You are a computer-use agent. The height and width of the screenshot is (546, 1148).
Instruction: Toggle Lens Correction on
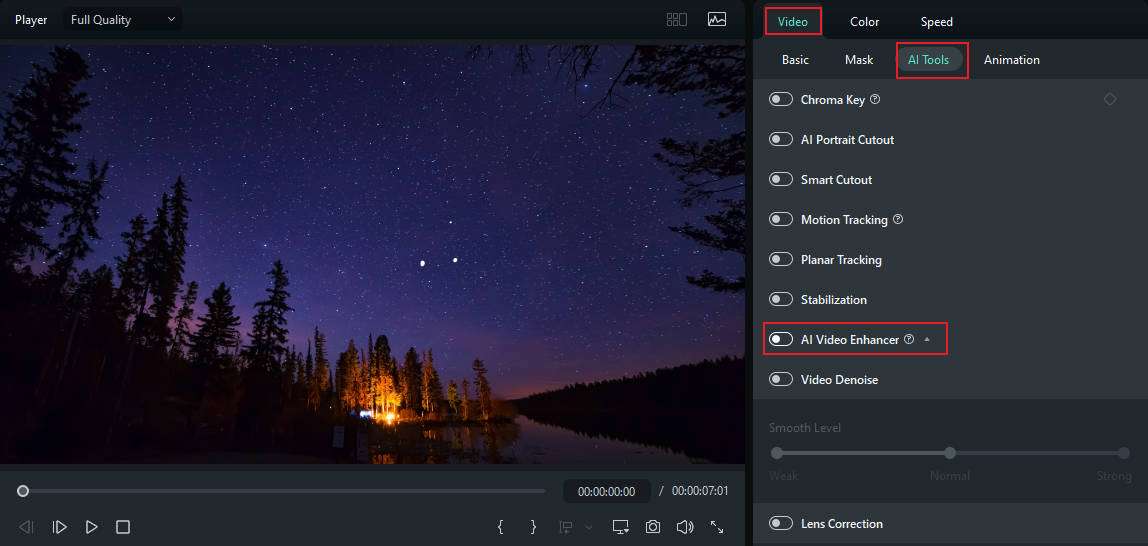coord(781,523)
